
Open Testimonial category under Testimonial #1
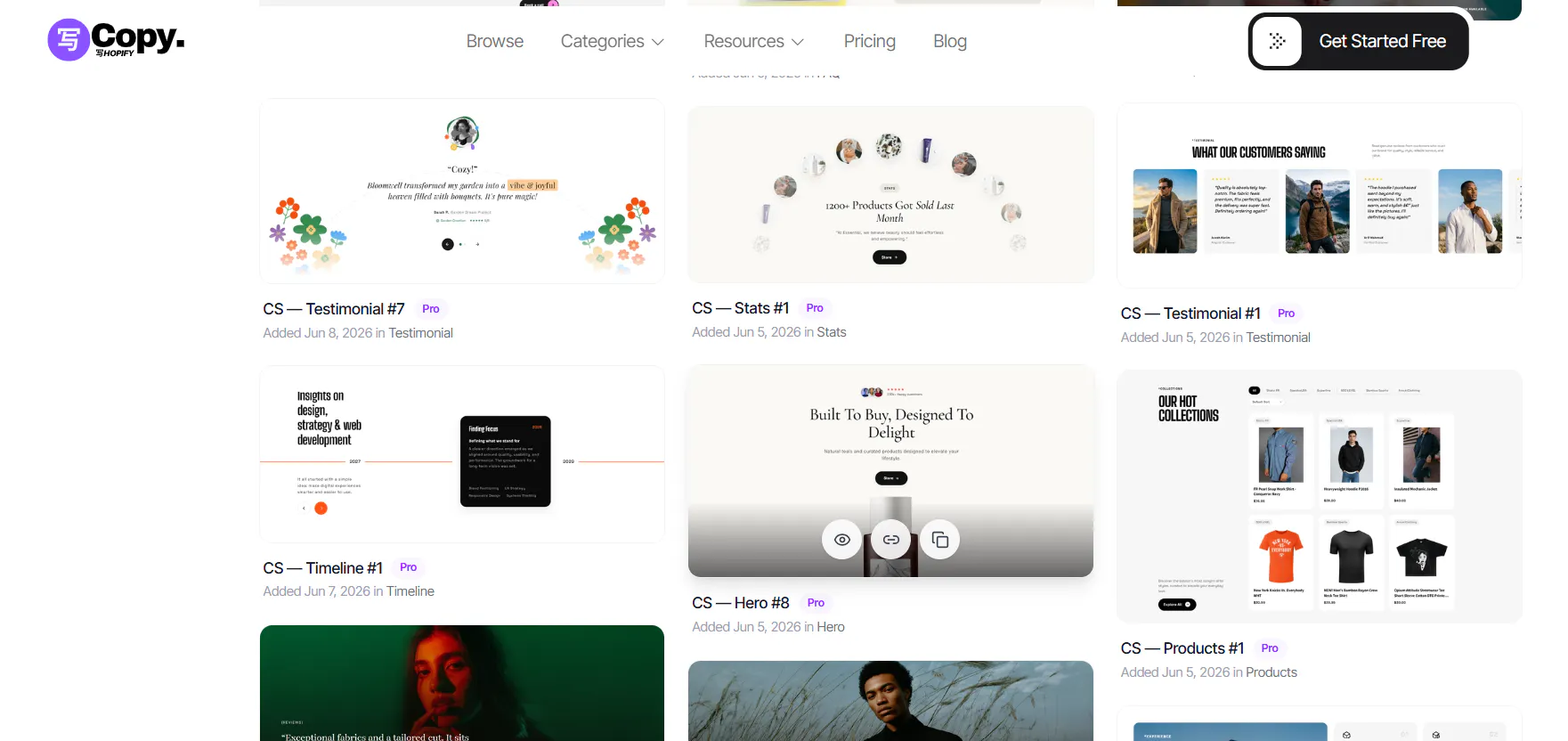(x=1279, y=338)
